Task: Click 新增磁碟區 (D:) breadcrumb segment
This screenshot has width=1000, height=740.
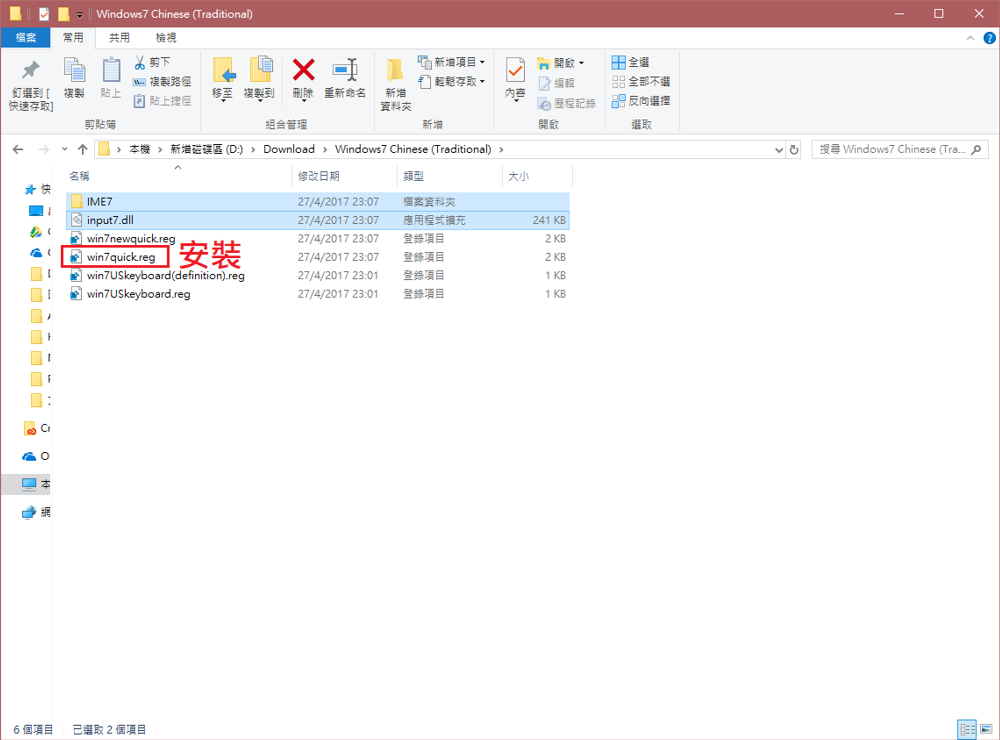Action: point(207,149)
